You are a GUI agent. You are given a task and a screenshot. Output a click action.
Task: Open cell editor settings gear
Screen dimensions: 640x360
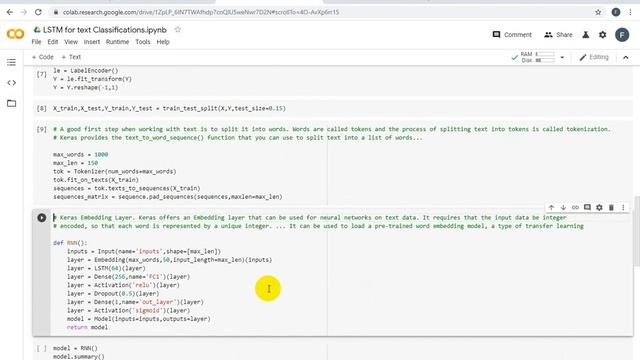(599, 207)
